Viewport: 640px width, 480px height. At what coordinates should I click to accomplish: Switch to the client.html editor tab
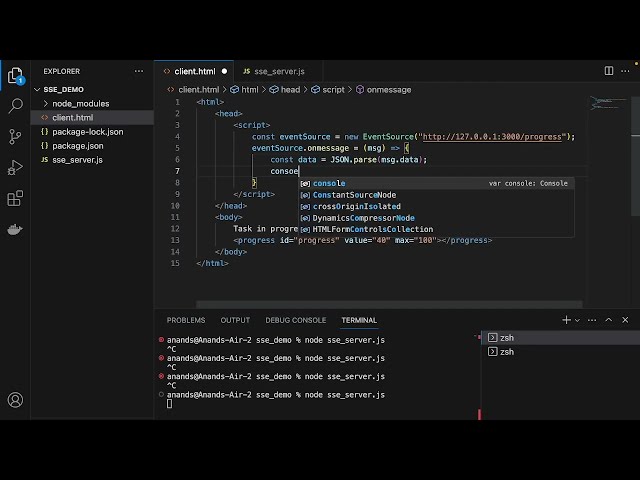195,71
